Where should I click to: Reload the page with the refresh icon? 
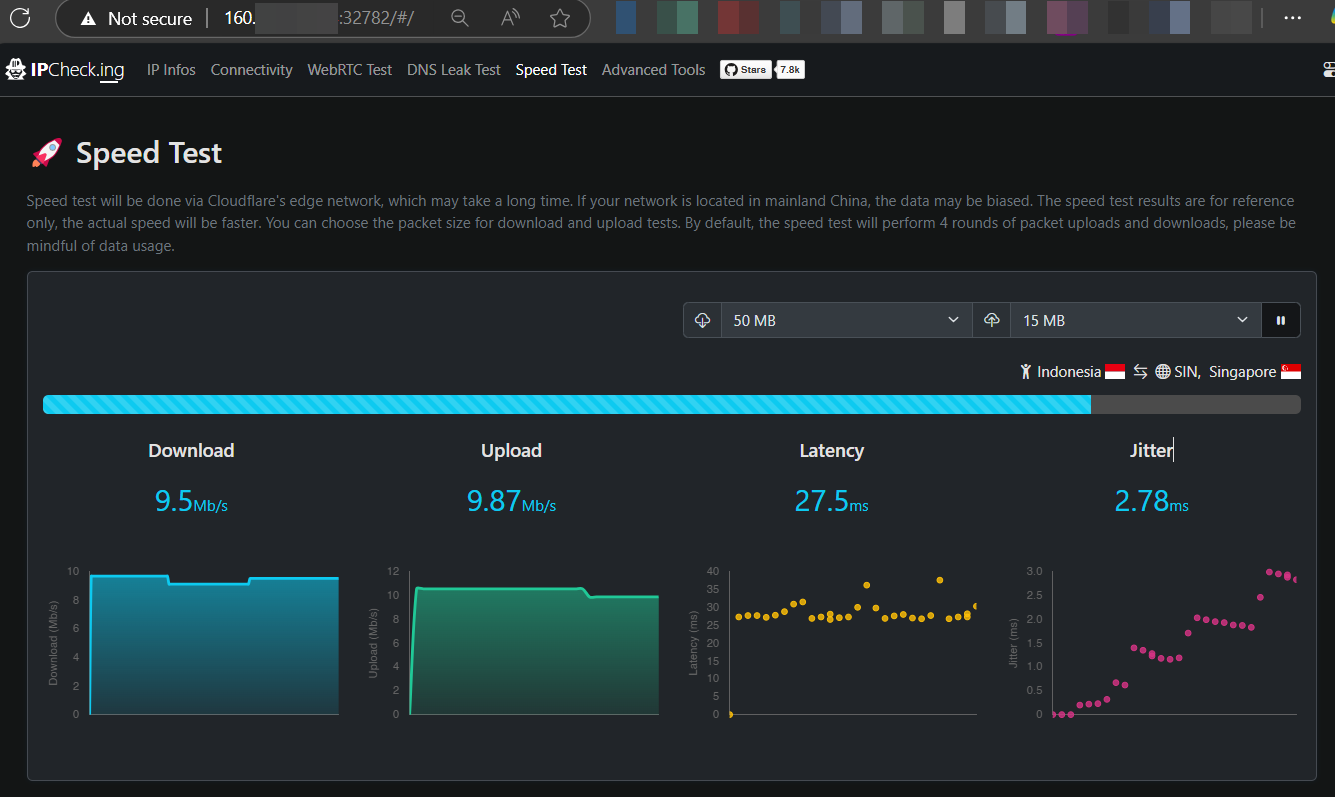click(20, 18)
